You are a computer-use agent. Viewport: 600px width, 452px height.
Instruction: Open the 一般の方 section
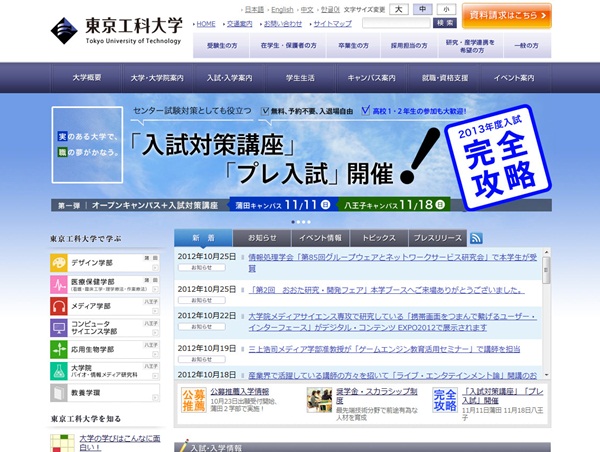click(527, 46)
